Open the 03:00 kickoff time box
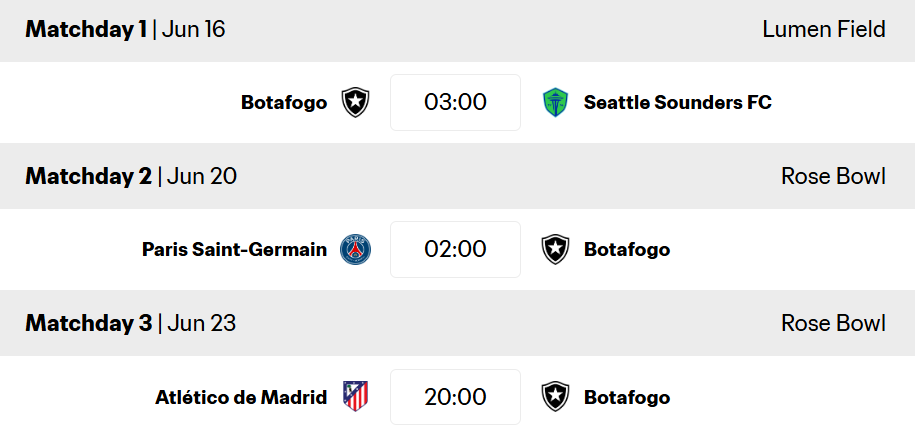 455,102
